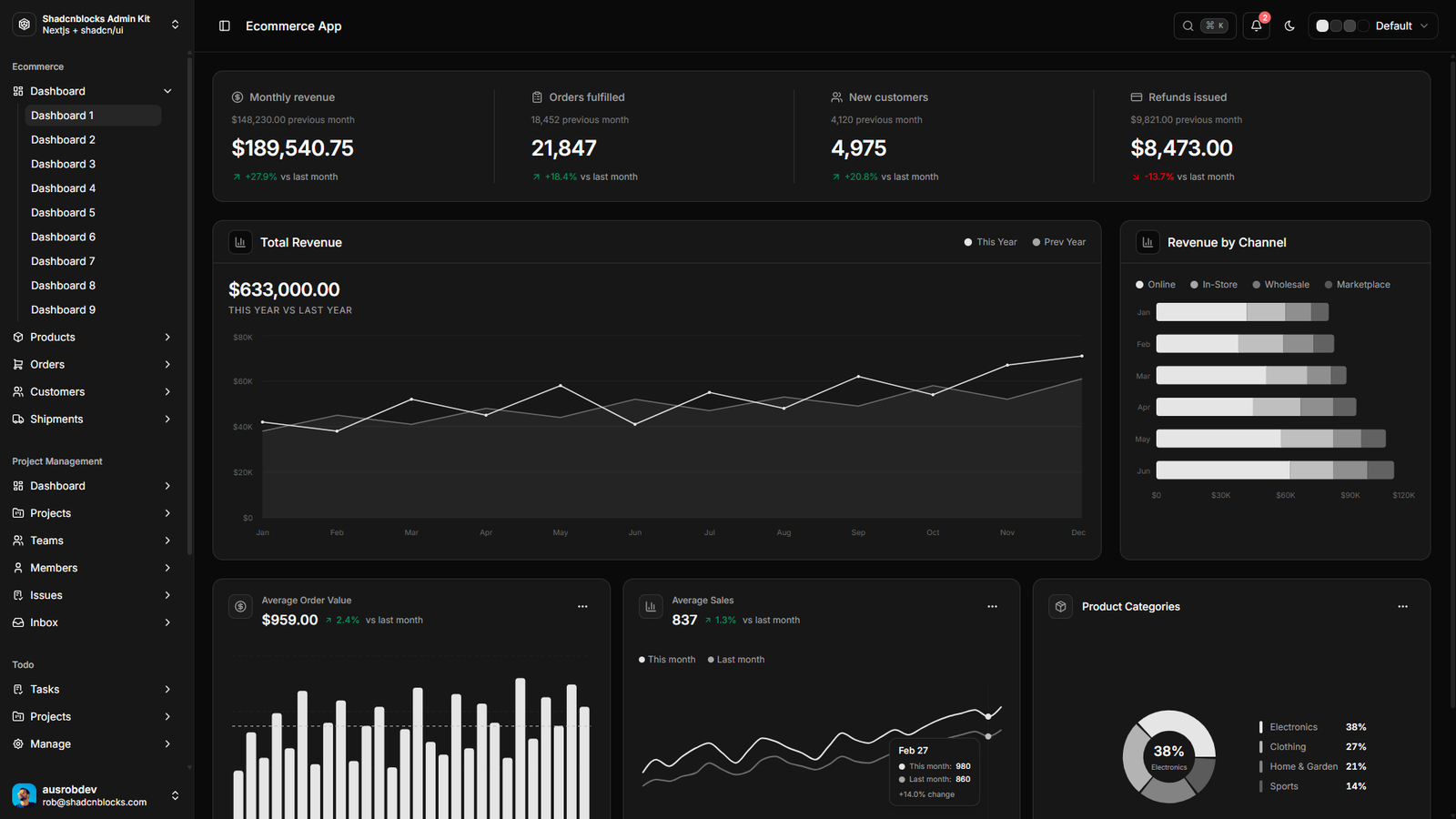Toggle Prev Year legend item

pos(1059,242)
